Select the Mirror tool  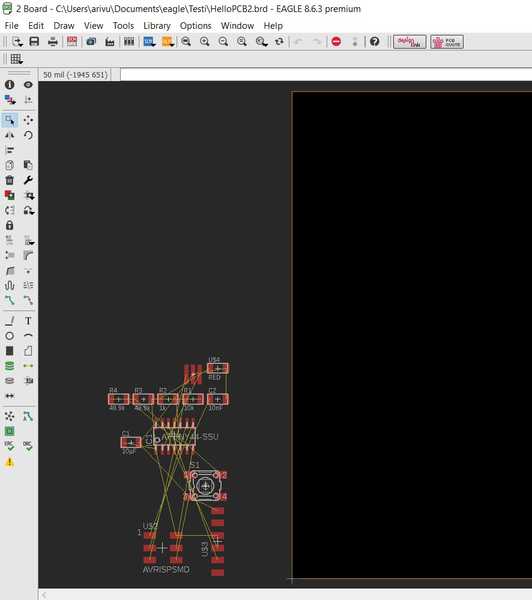[x=10, y=135]
